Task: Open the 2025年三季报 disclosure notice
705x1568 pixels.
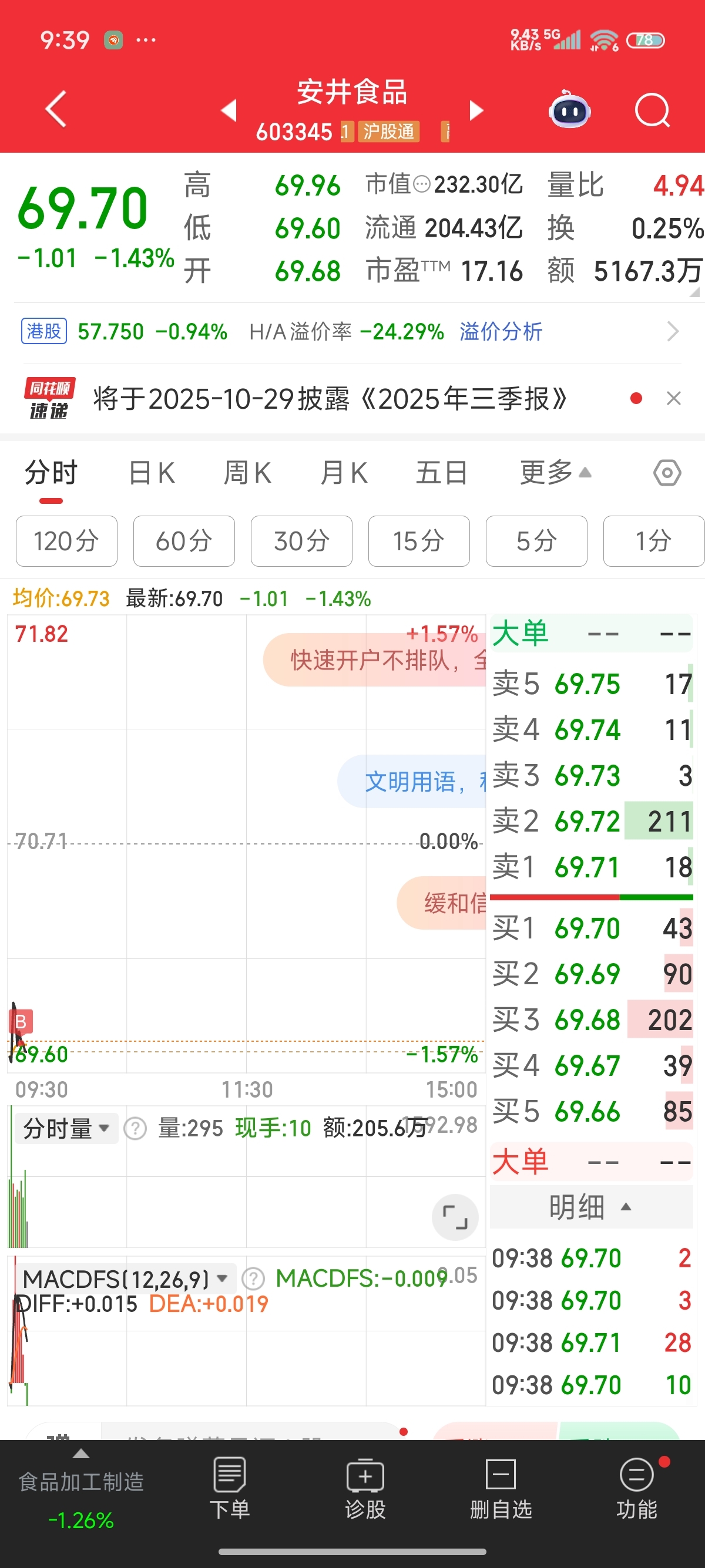Action: tap(330, 399)
